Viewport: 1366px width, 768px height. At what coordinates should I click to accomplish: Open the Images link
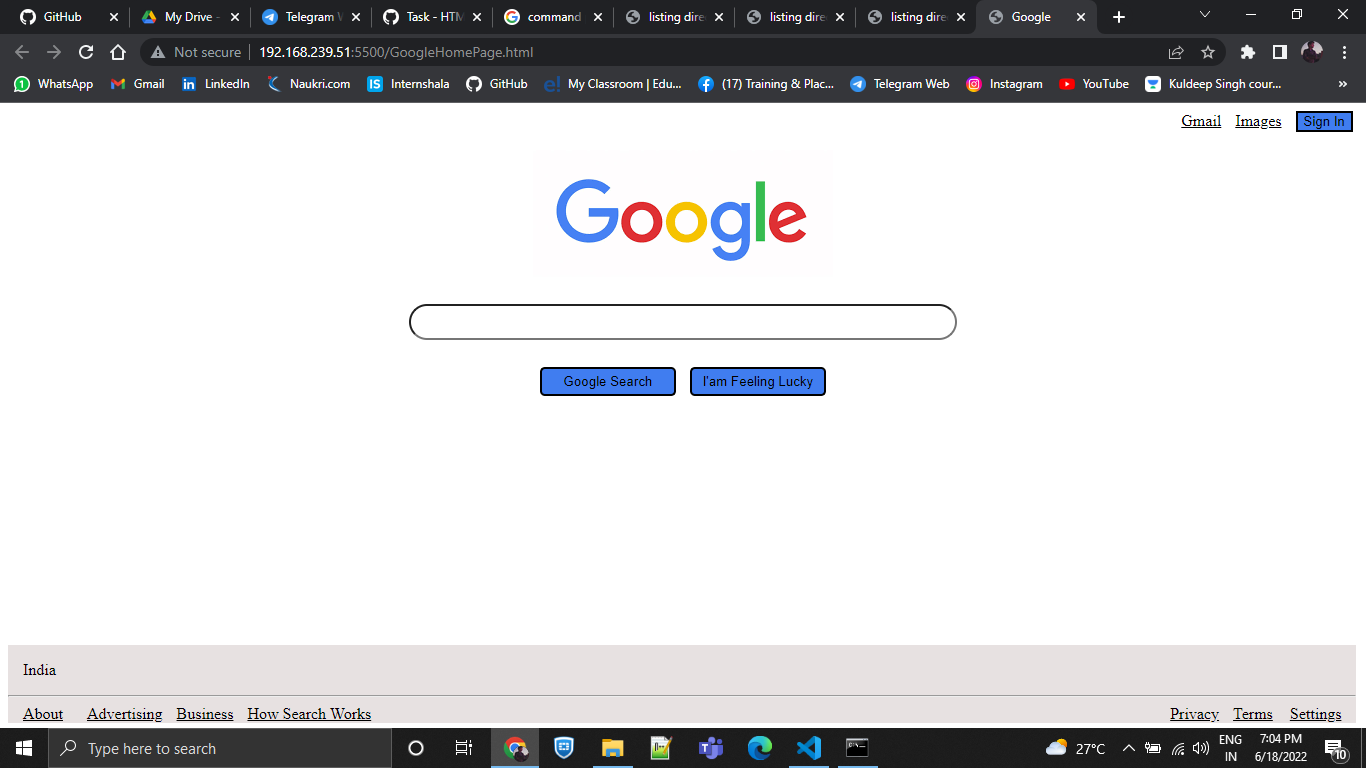point(1257,121)
